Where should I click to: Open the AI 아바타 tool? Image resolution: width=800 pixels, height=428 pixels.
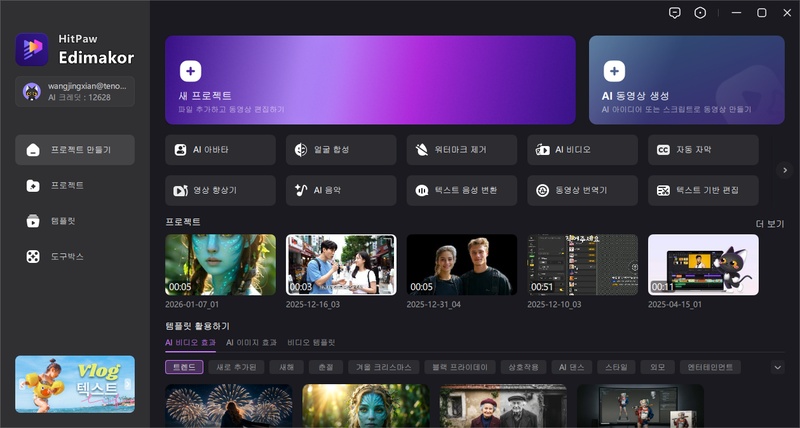(x=221, y=150)
